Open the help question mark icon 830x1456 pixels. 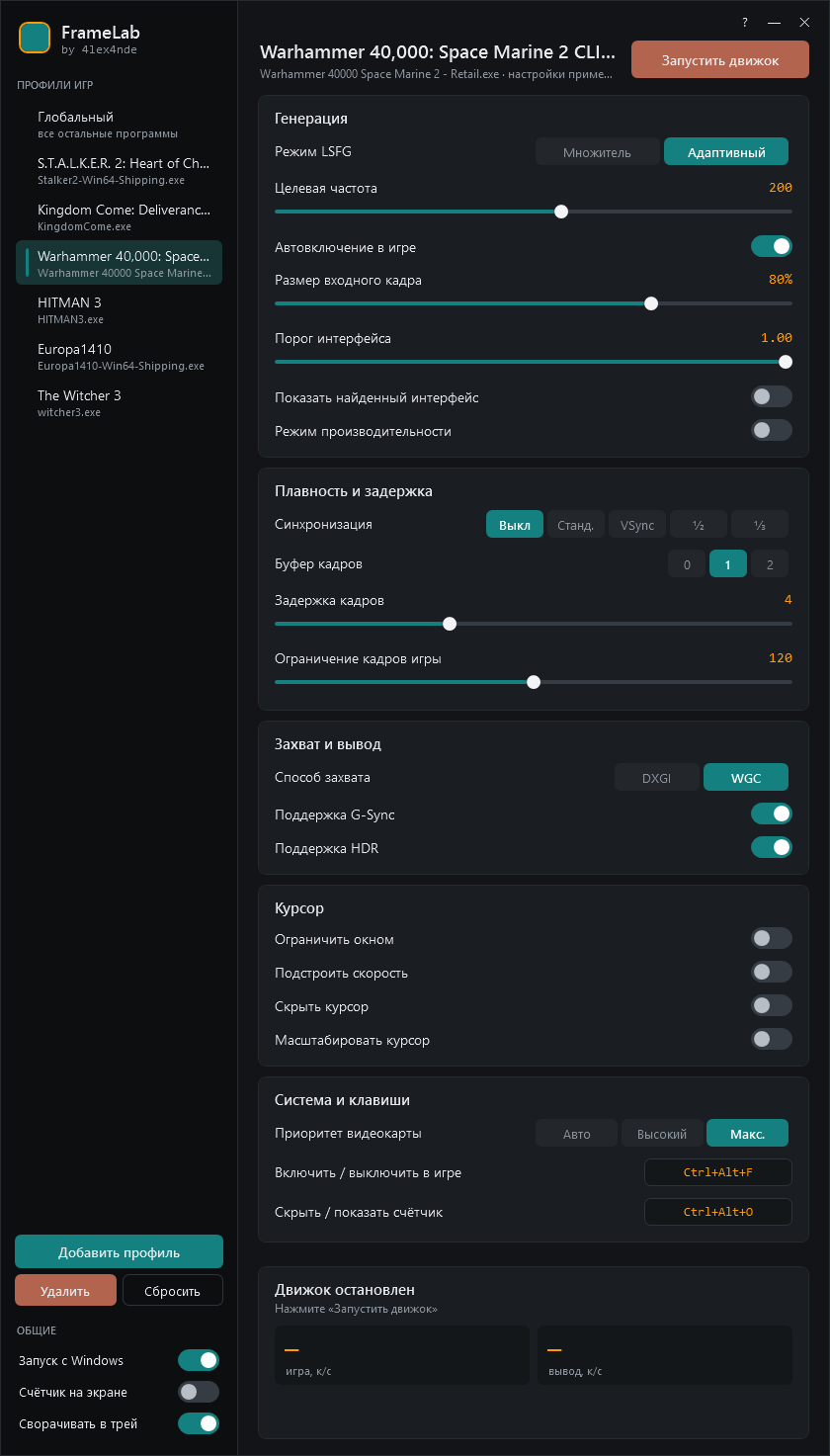tap(745, 22)
